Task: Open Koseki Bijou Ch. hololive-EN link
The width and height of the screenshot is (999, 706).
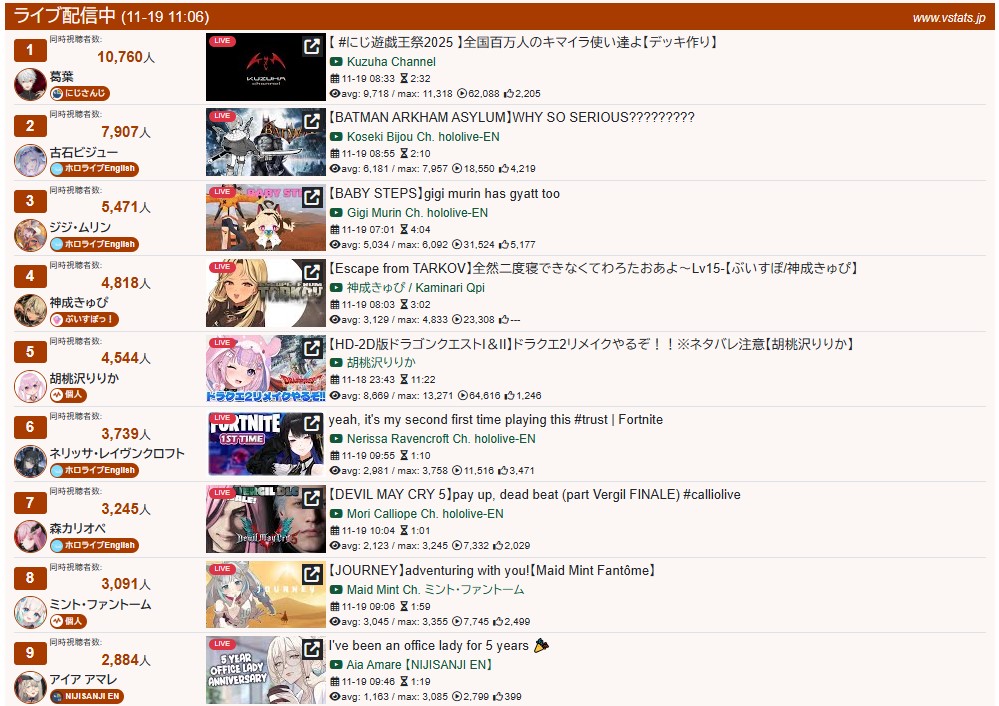Action: tap(423, 137)
